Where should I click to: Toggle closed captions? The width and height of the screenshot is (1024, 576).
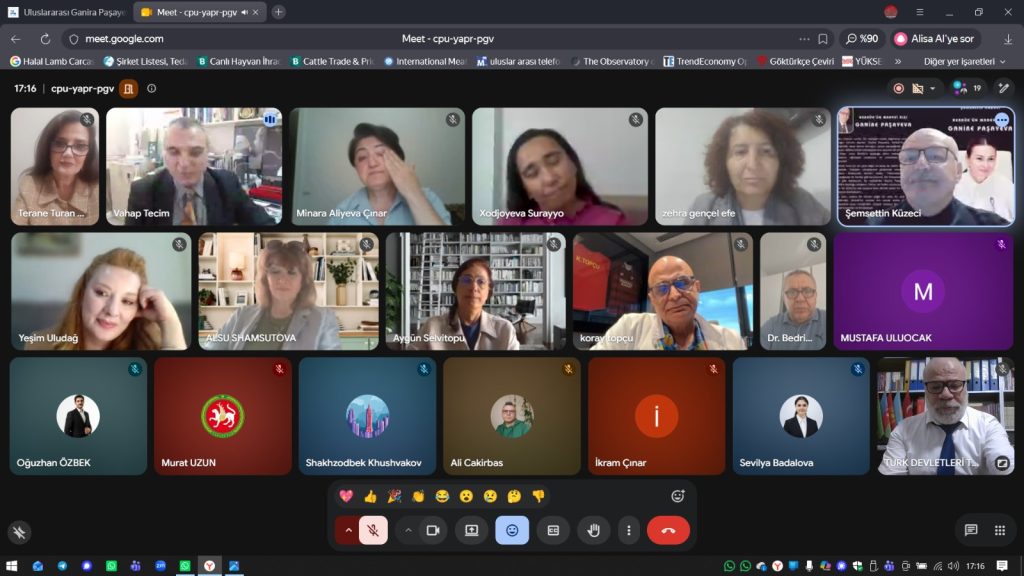553,530
